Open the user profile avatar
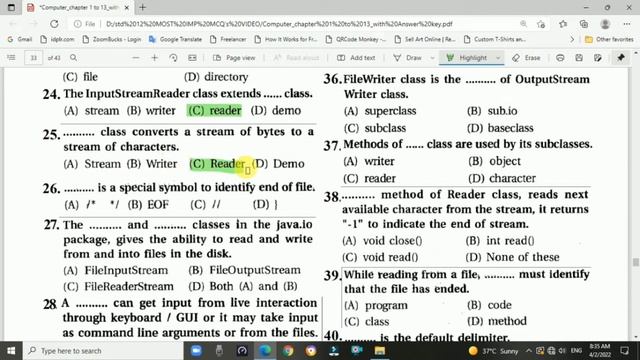This screenshot has width=640, height=360. [605, 24]
